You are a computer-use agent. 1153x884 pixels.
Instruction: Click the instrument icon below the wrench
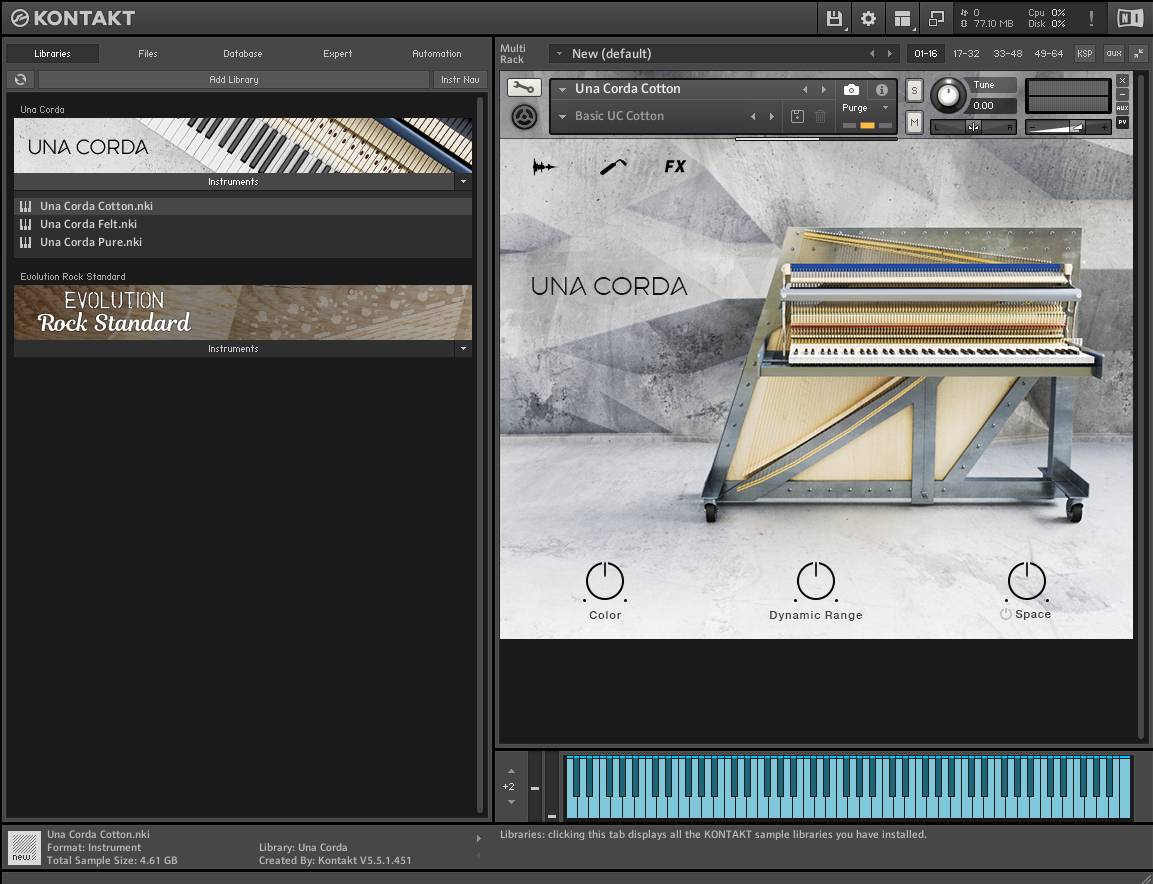(524, 117)
